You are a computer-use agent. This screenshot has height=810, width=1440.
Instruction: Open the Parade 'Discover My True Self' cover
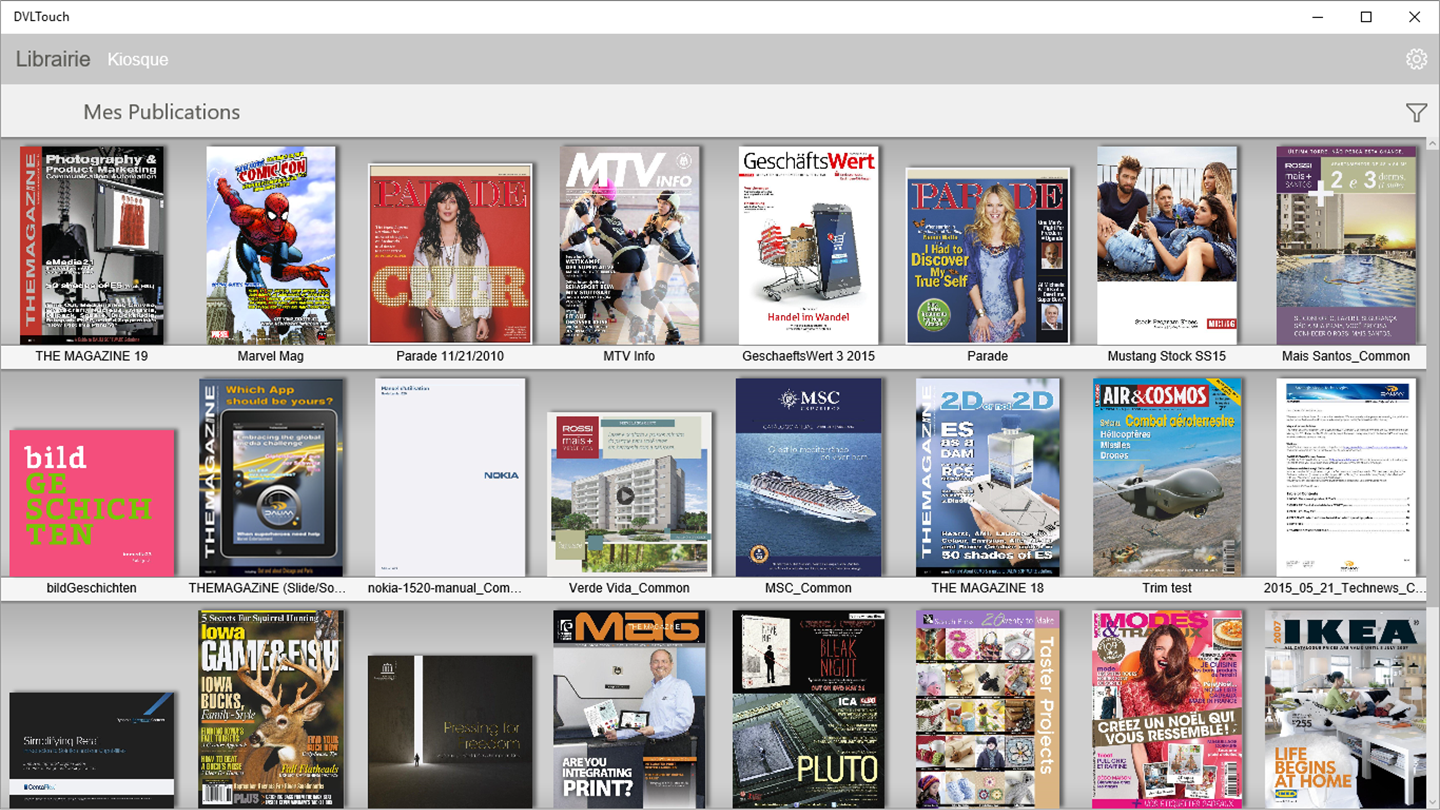pyautogui.click(x=988, y=256)
